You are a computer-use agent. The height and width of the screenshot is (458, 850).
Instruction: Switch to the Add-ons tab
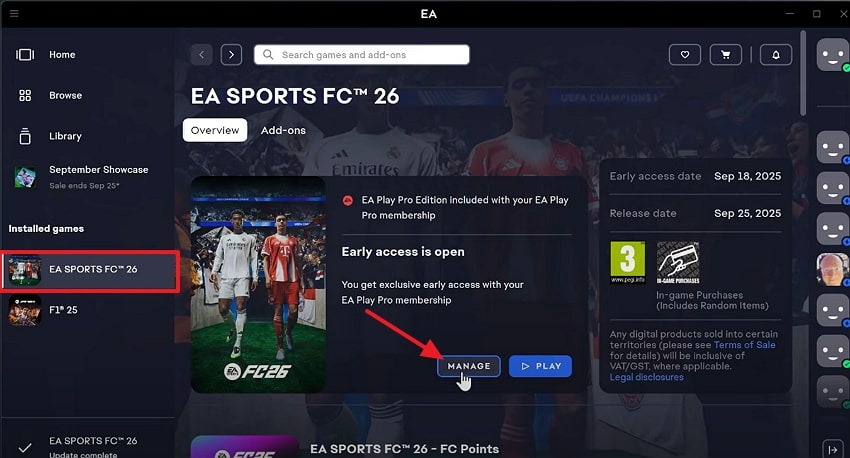(283, 130)
